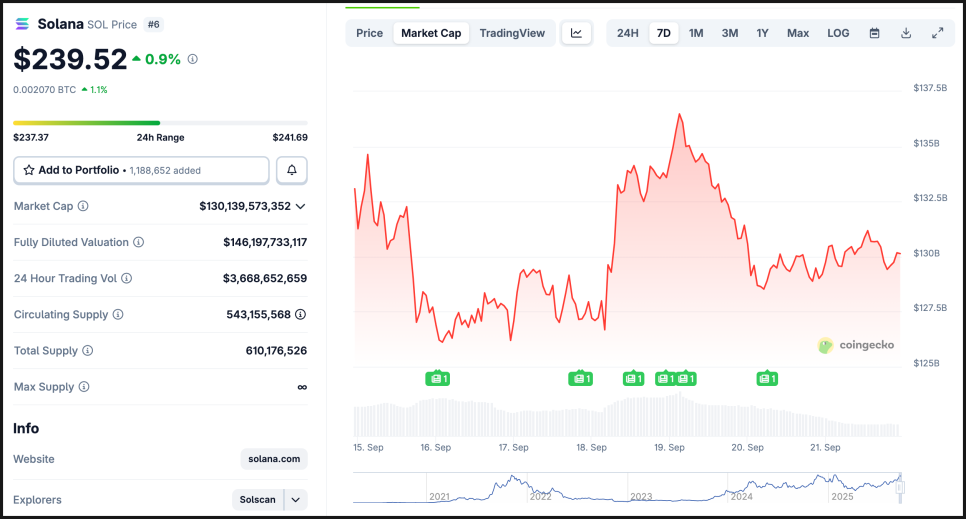The image size is (966, 519).
Task: Click the Max Supply info icon
Action: tap(84, 386)
